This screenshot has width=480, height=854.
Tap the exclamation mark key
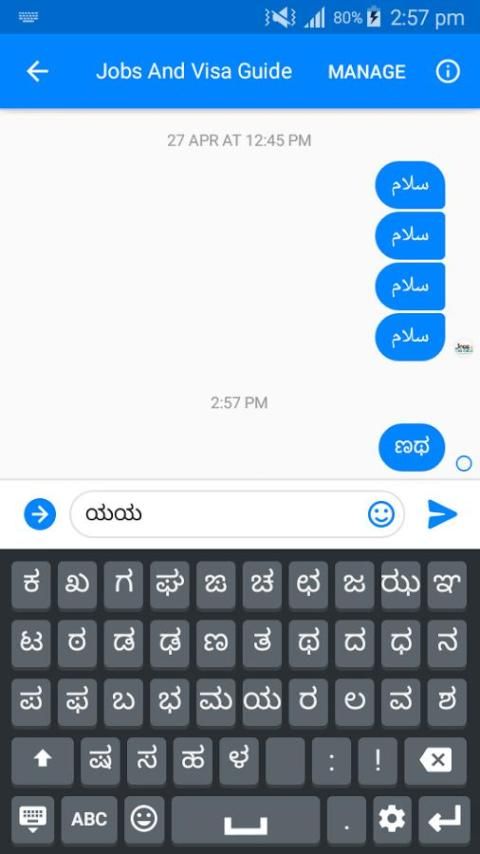pyautogui.click(x=378, y=760)
